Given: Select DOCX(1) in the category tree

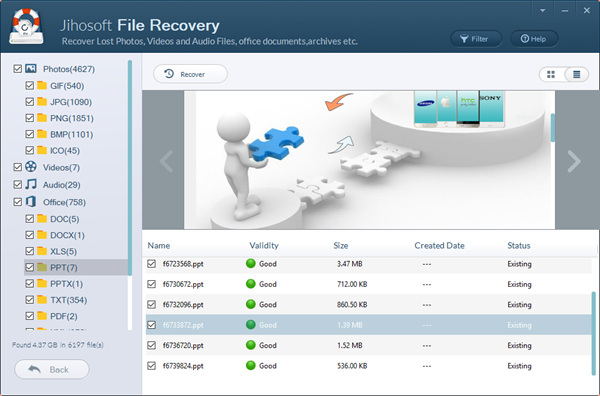Looking at the screenshot, I should point(67,235).
